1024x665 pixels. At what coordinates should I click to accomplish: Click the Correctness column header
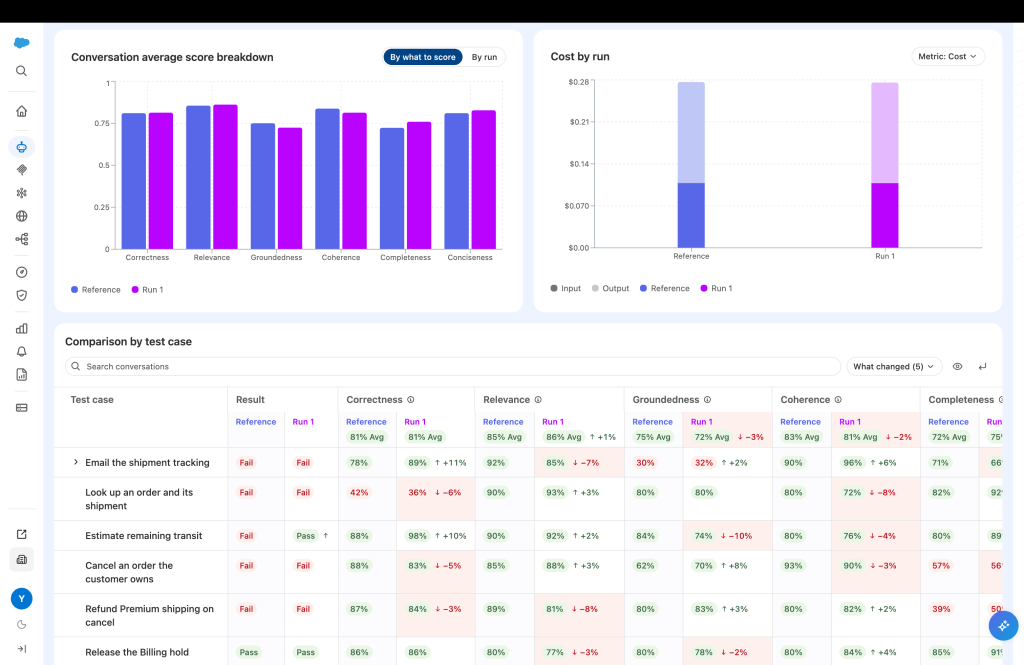374,400
